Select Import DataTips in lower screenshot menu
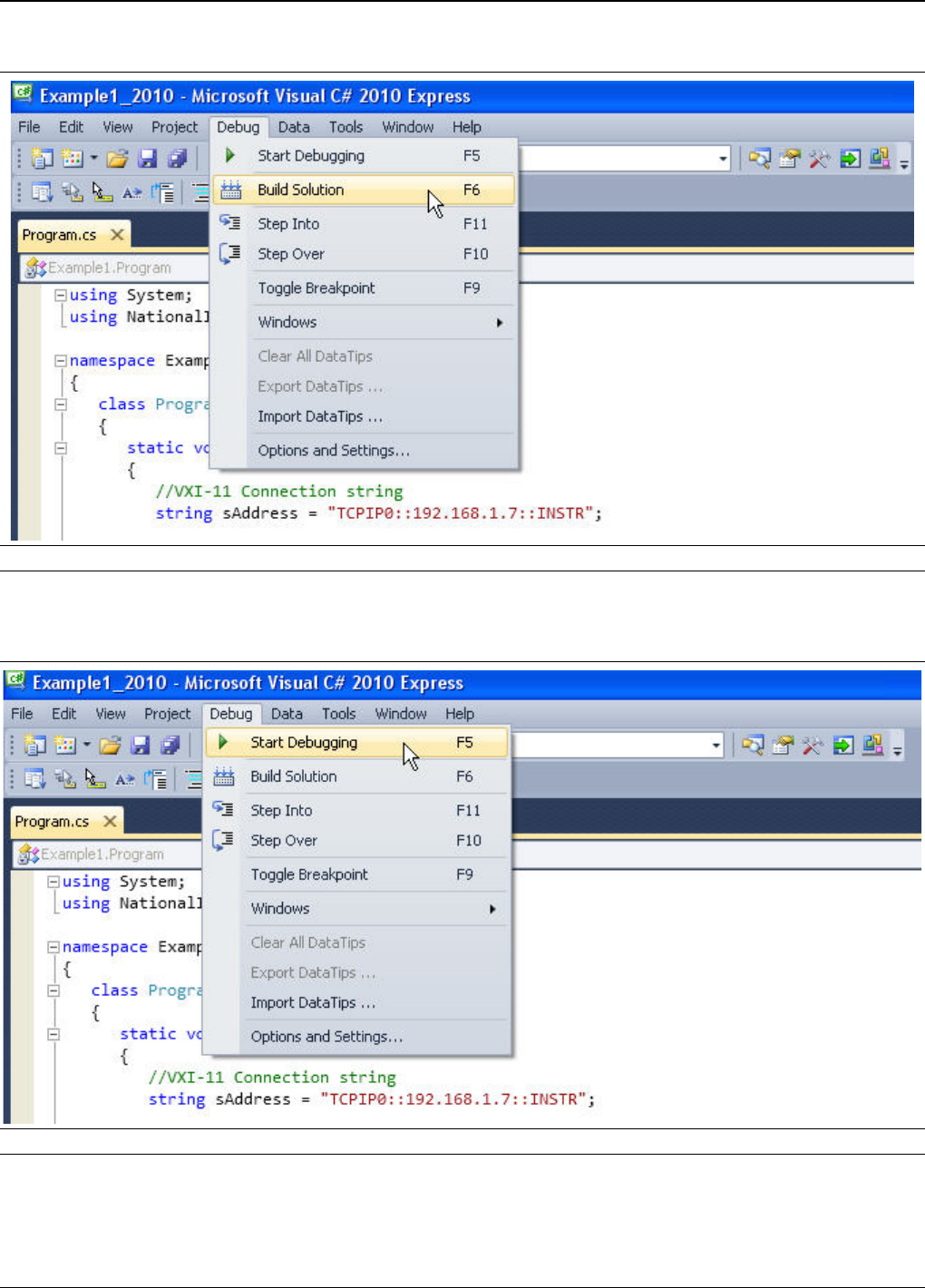 357,1003
